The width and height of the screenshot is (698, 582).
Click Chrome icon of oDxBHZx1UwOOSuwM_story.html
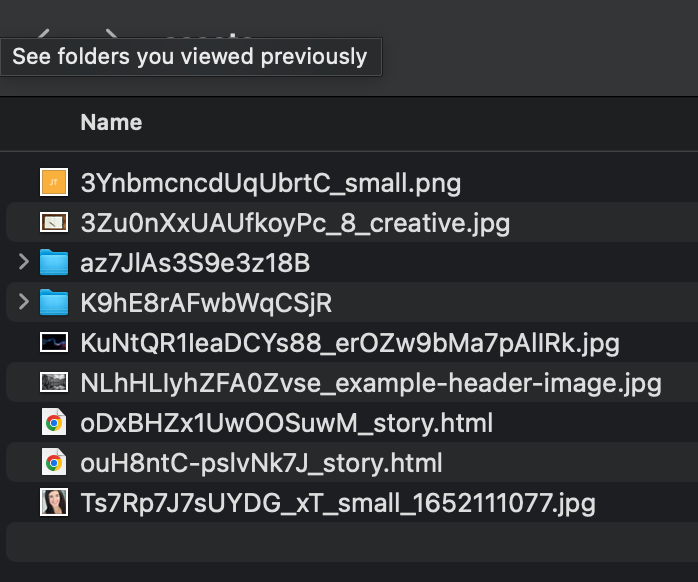pos(53,423)
